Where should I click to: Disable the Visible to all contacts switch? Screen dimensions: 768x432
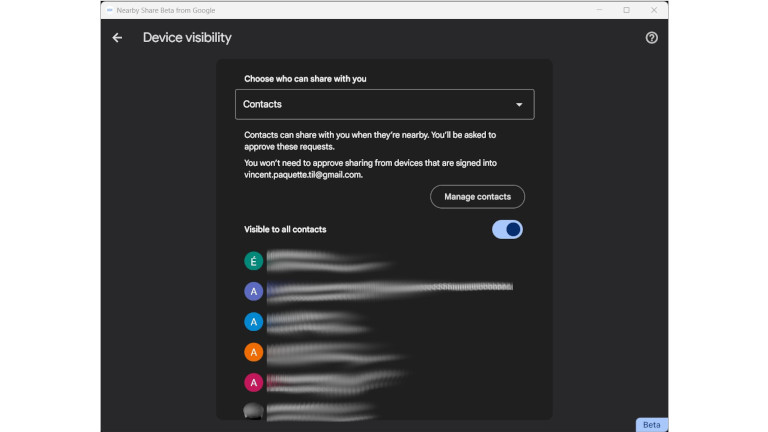point(507,229)
